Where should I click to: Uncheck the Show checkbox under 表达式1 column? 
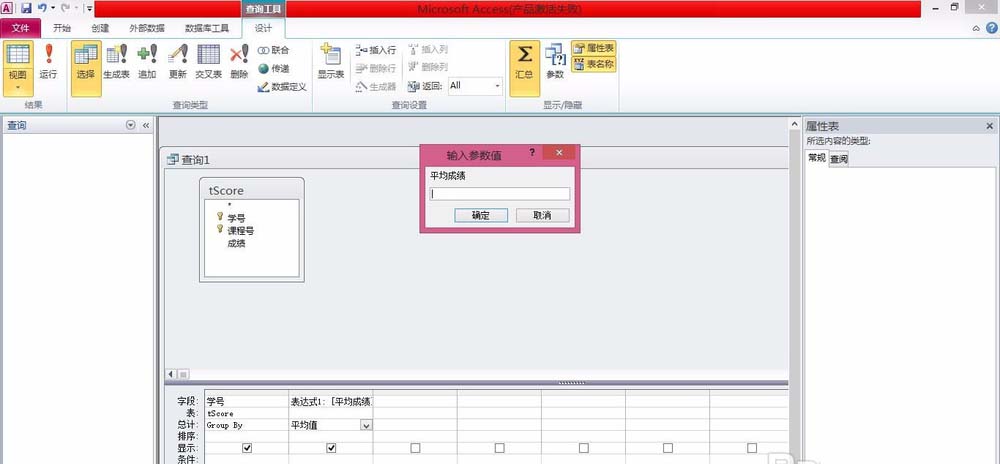331,449
